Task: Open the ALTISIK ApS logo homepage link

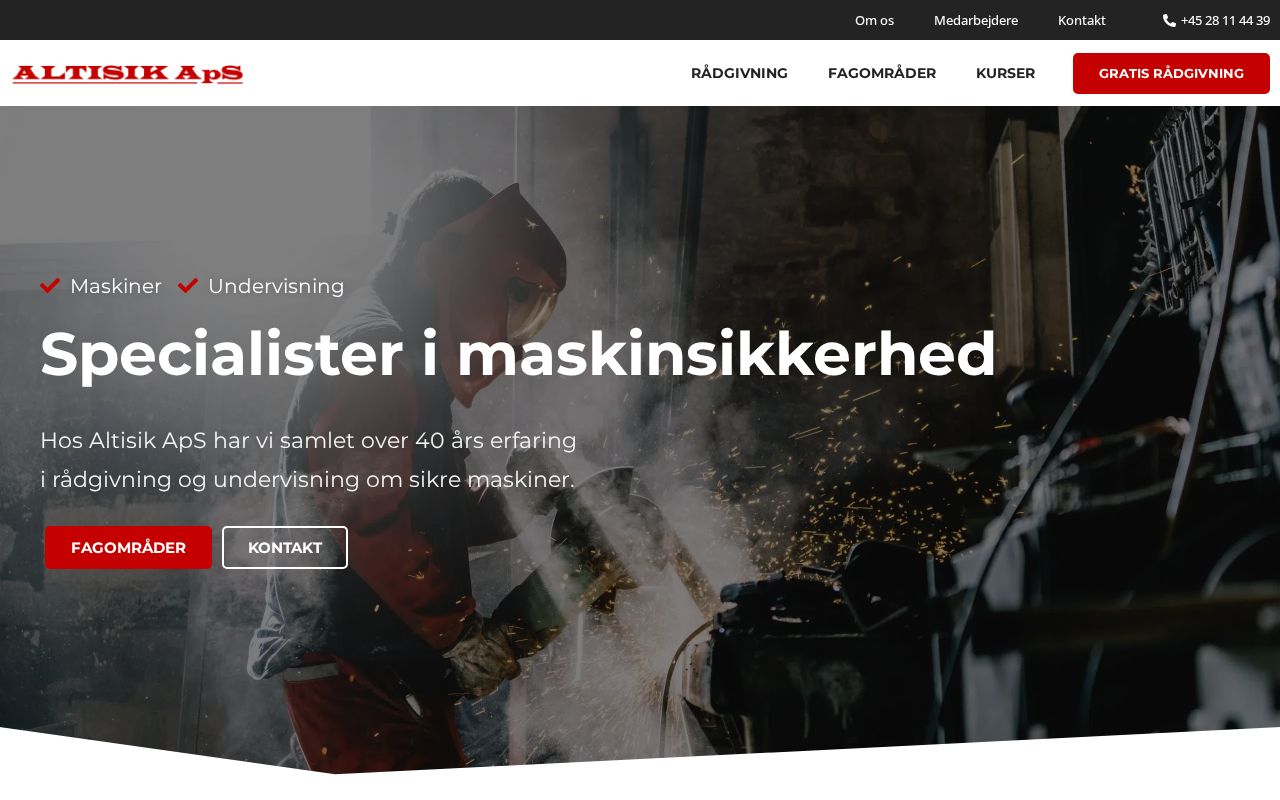Action: pyautogui.click(x=128, y=74)
